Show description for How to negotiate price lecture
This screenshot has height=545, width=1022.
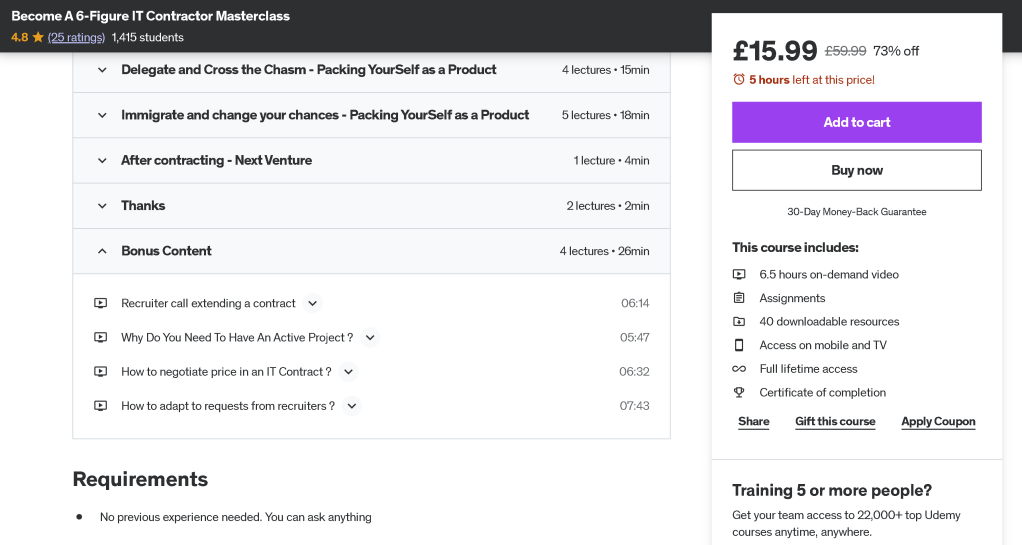pos(349,372)
